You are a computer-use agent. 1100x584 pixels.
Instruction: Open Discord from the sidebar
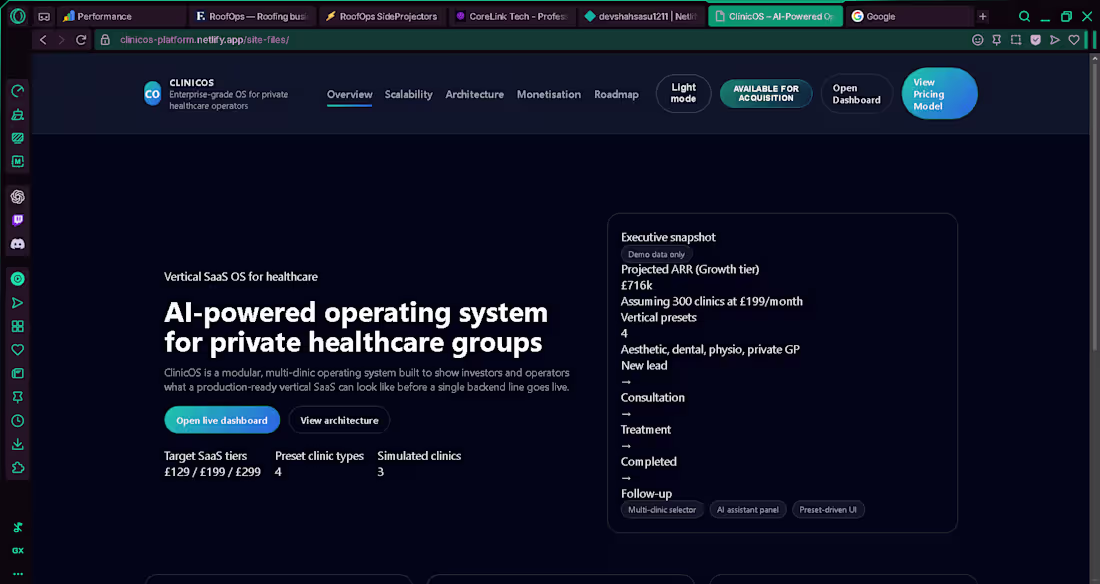[17, 244]
